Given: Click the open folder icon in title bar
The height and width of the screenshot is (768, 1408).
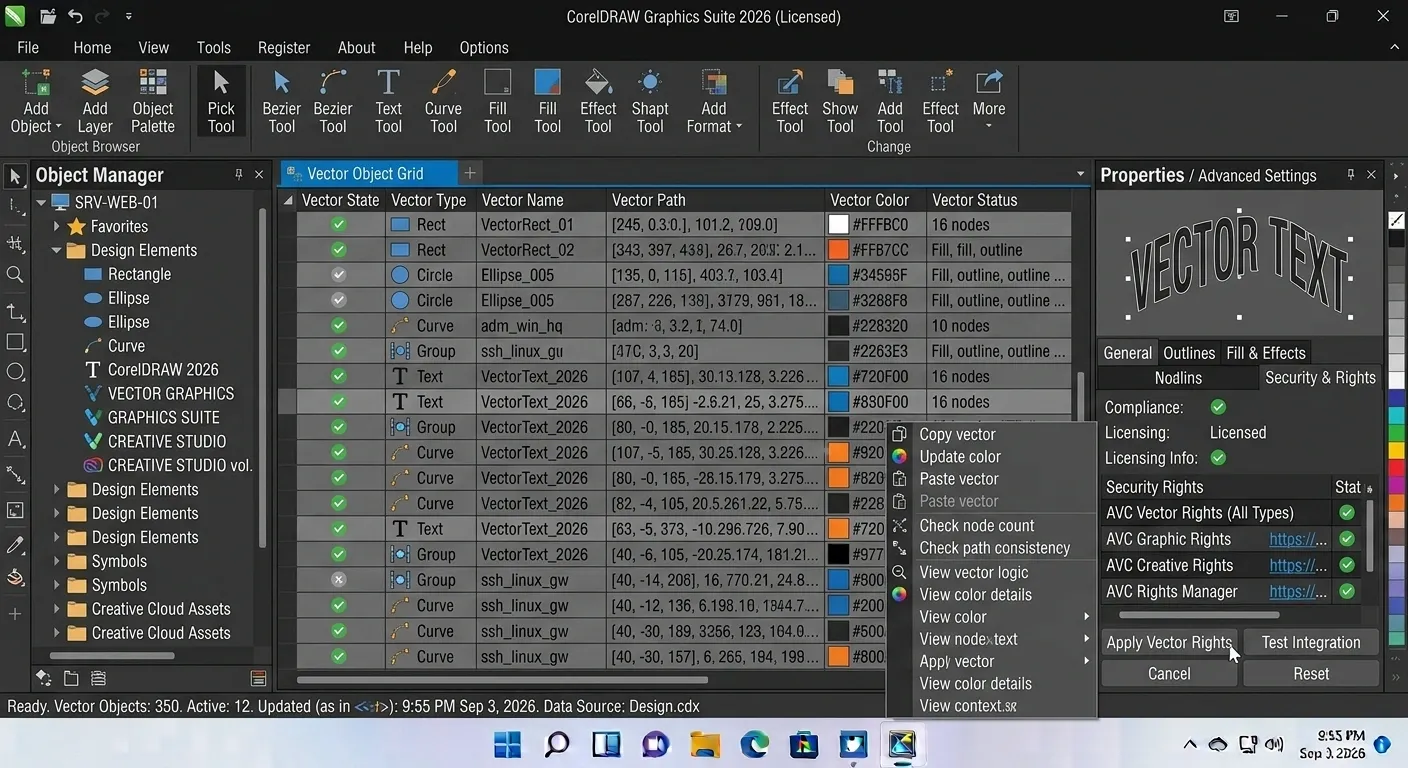Looking at the screenshot, I should 46,16.
